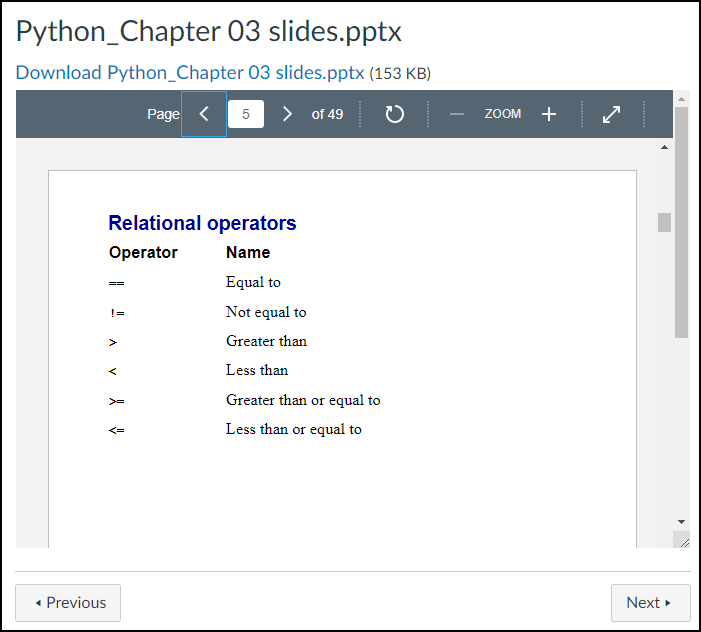Click the 'of 49' page count text
Screen dimensions: 701x632
click(x=327, y=114)
